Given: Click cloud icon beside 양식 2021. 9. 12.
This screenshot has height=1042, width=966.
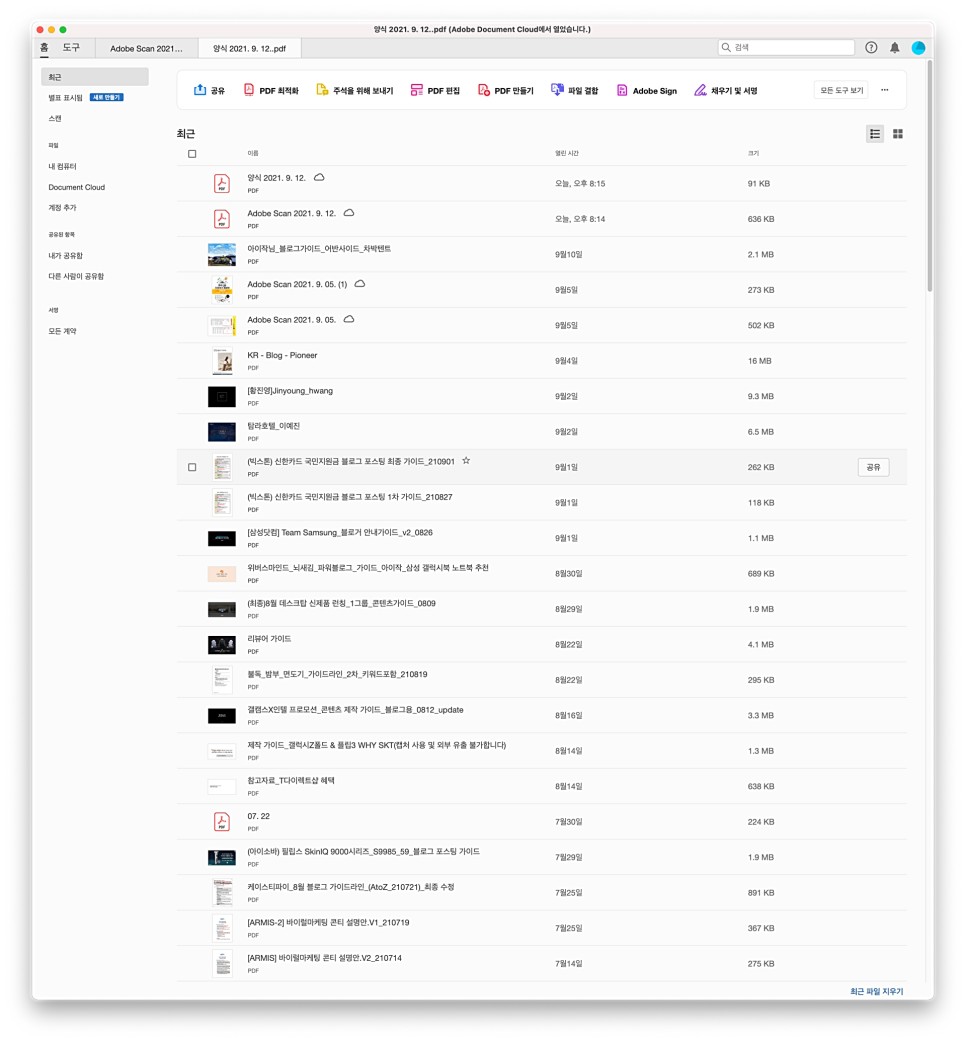Looking at the screenshot, I should (x=319, y=177).
